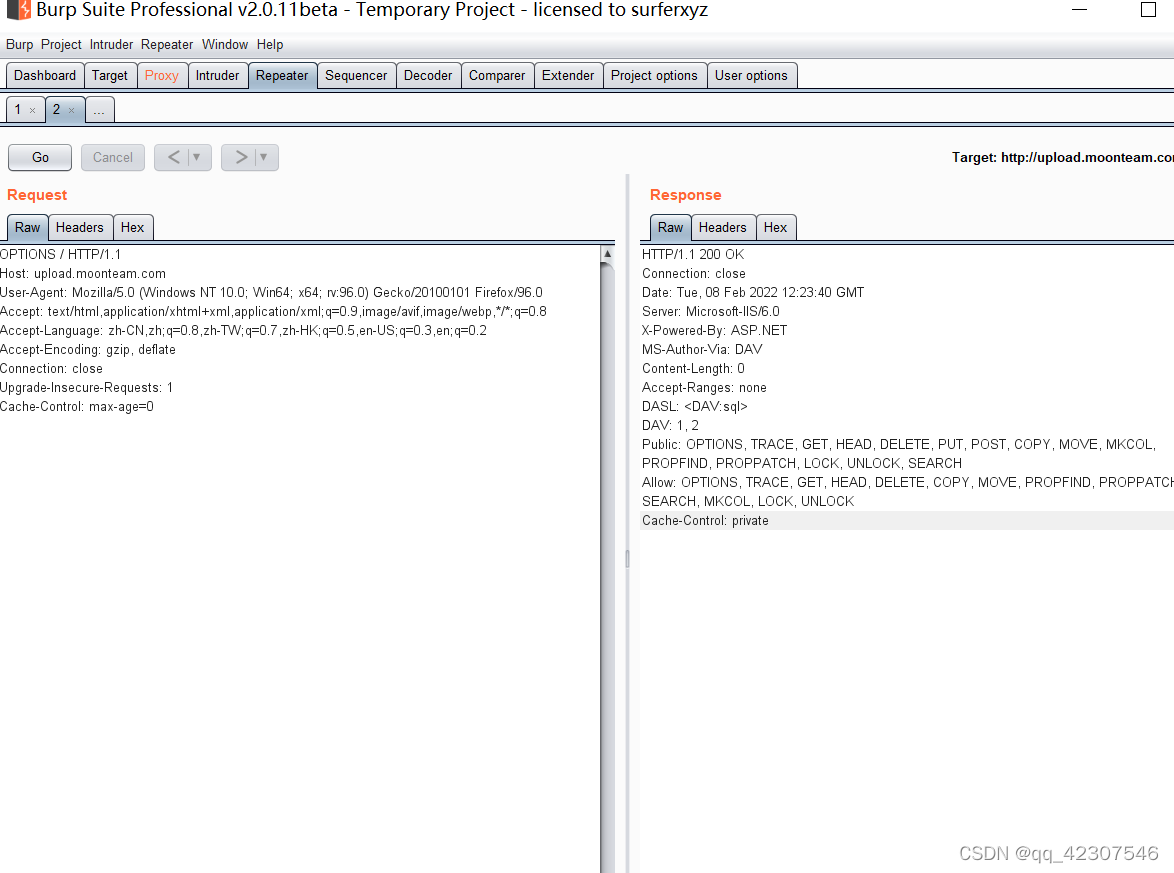Switch to the Decoder tab
1174x873 pixels.
428,76
